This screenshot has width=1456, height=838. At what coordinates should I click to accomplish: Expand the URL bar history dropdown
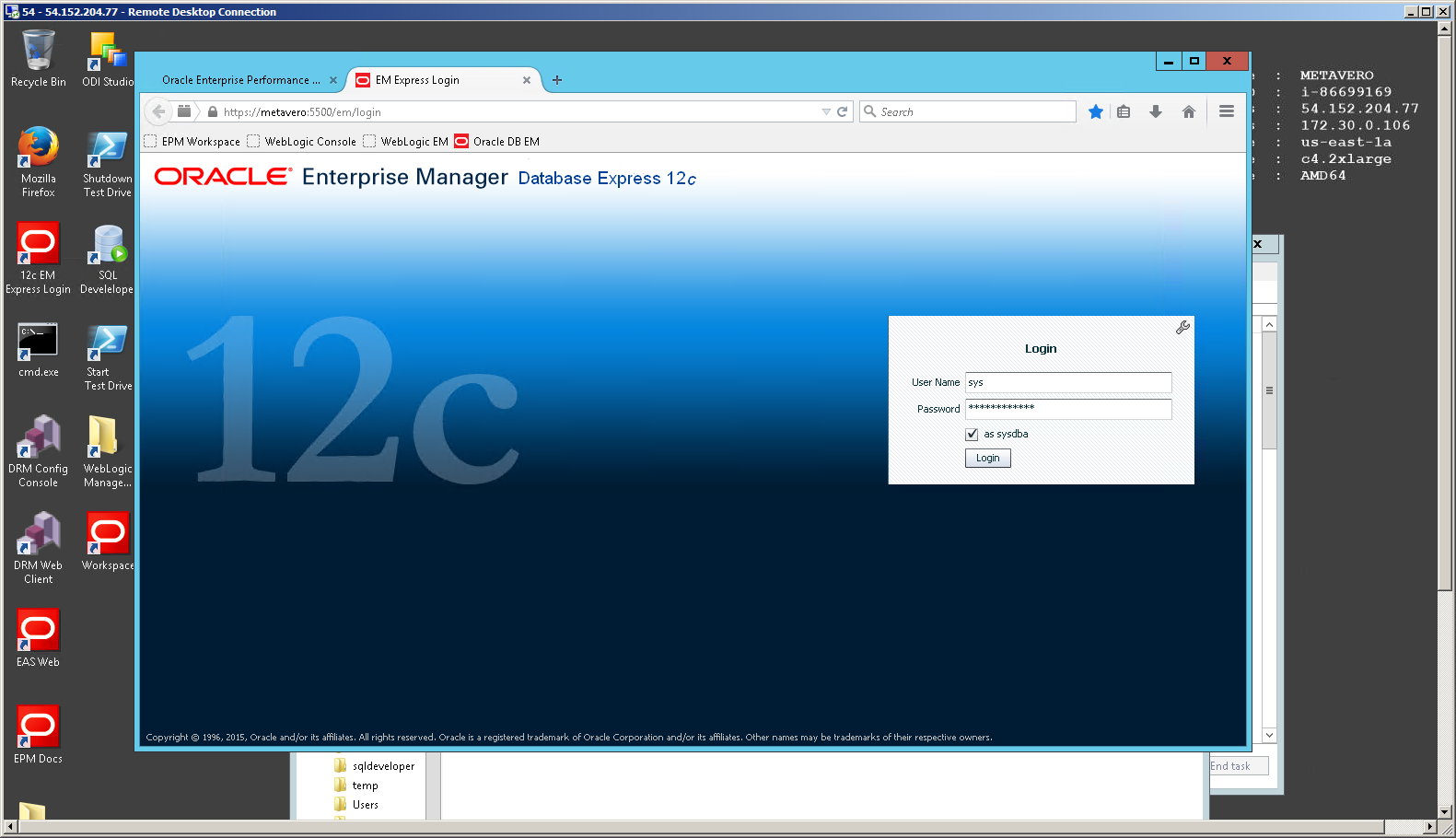tap(826, 111)
